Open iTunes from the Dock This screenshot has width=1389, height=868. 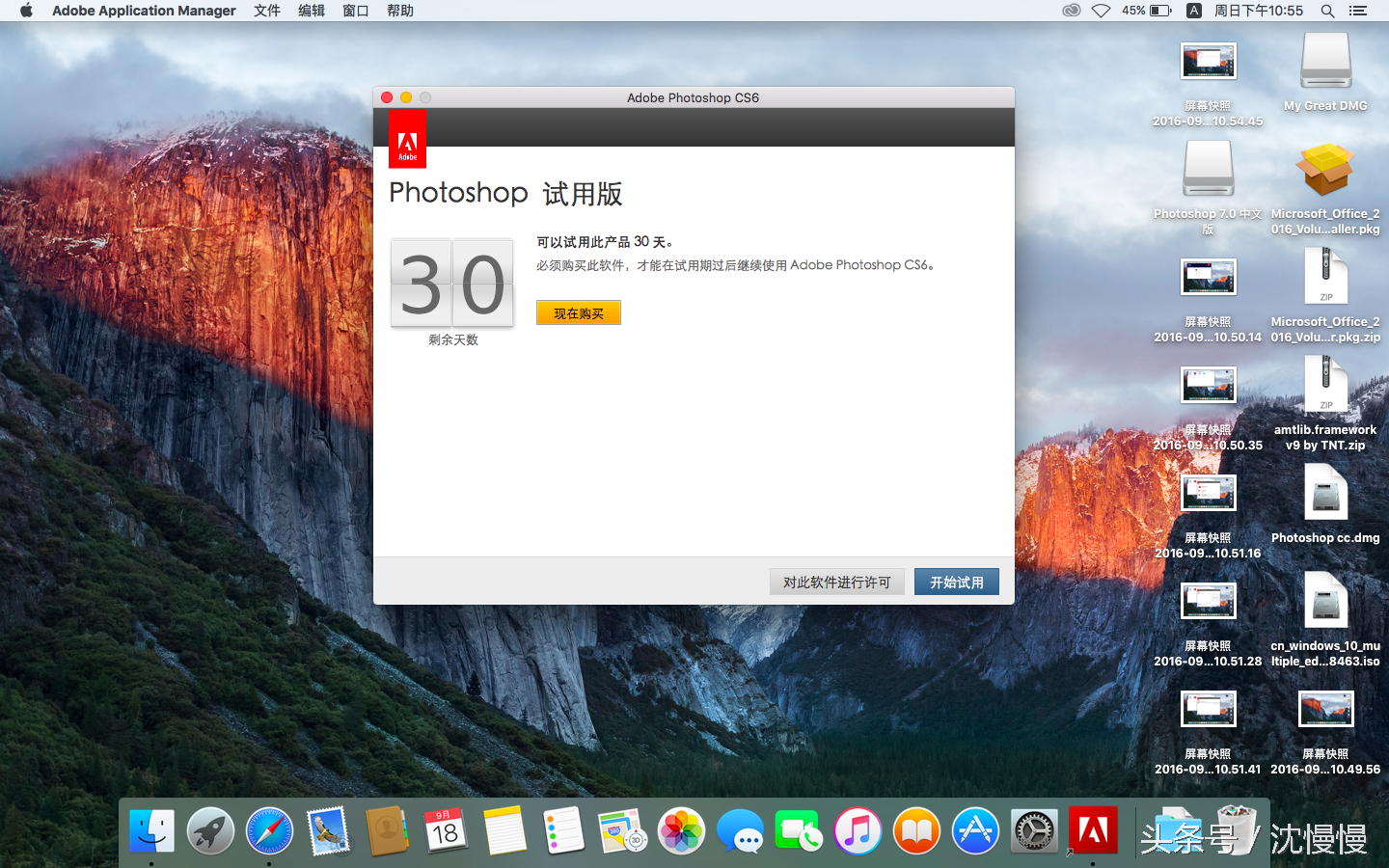point(858,830)
